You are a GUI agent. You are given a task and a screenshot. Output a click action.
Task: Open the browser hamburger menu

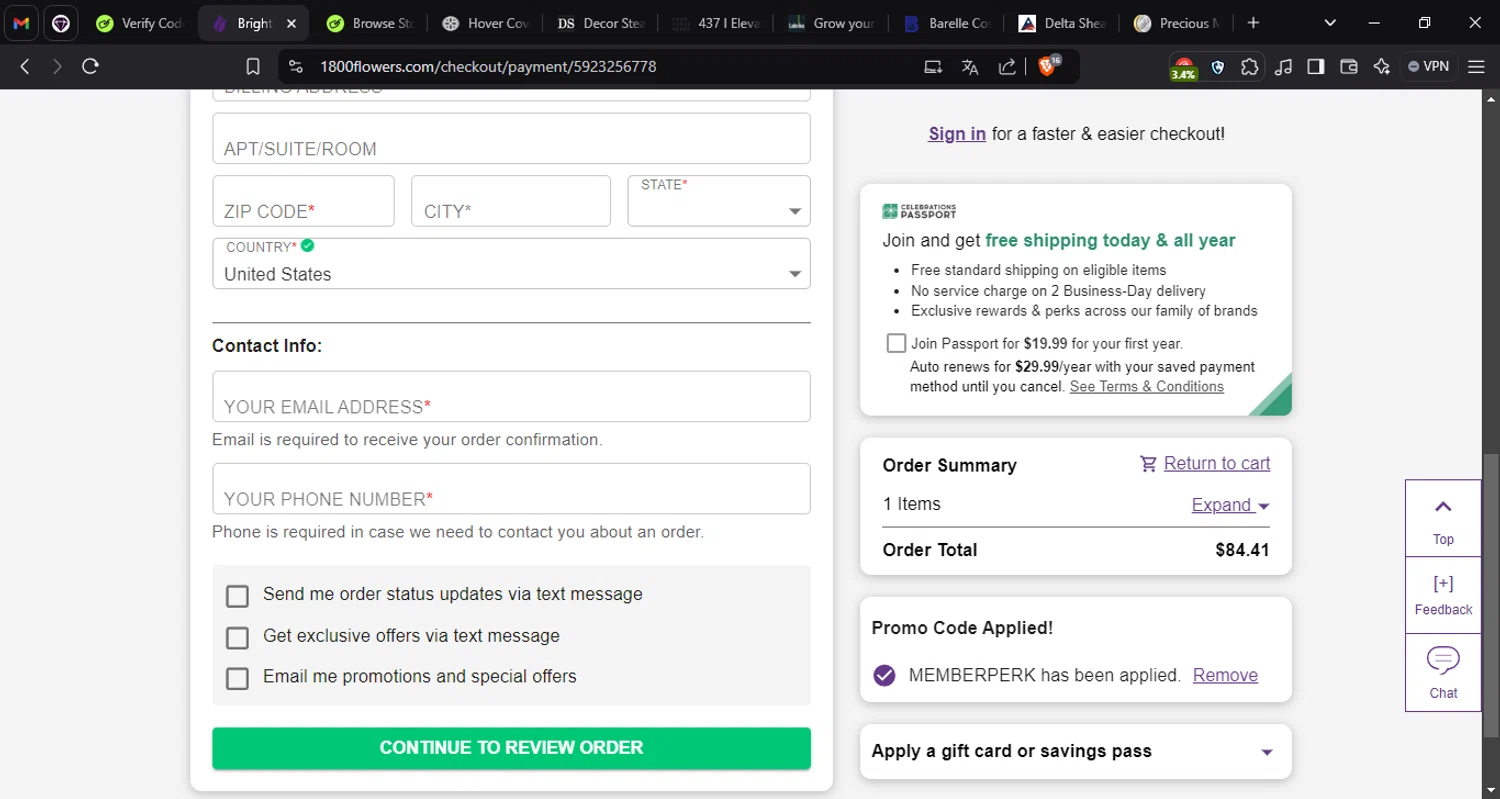[x=1476, y=66]
